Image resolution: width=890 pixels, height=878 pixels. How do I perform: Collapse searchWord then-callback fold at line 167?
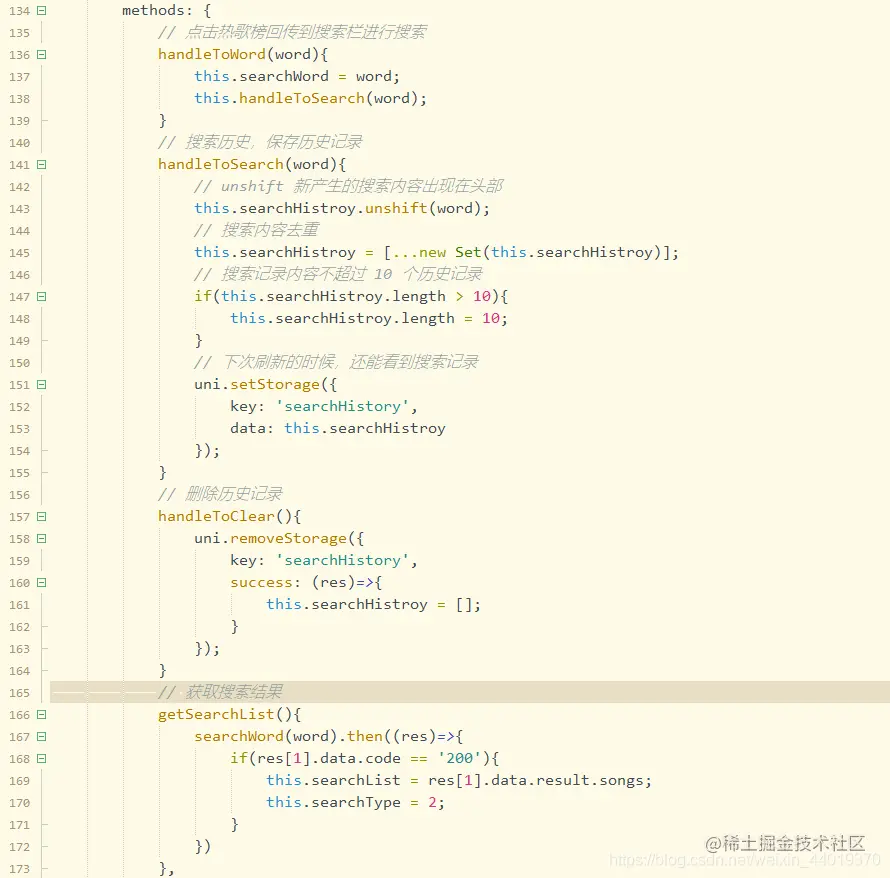click(41, 737)
